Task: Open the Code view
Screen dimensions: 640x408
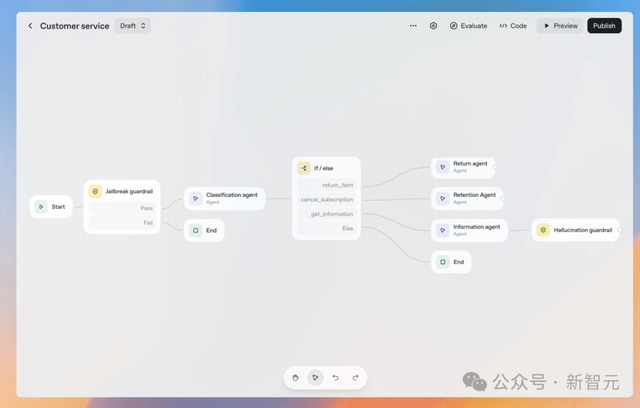Action: click(513, 26)
